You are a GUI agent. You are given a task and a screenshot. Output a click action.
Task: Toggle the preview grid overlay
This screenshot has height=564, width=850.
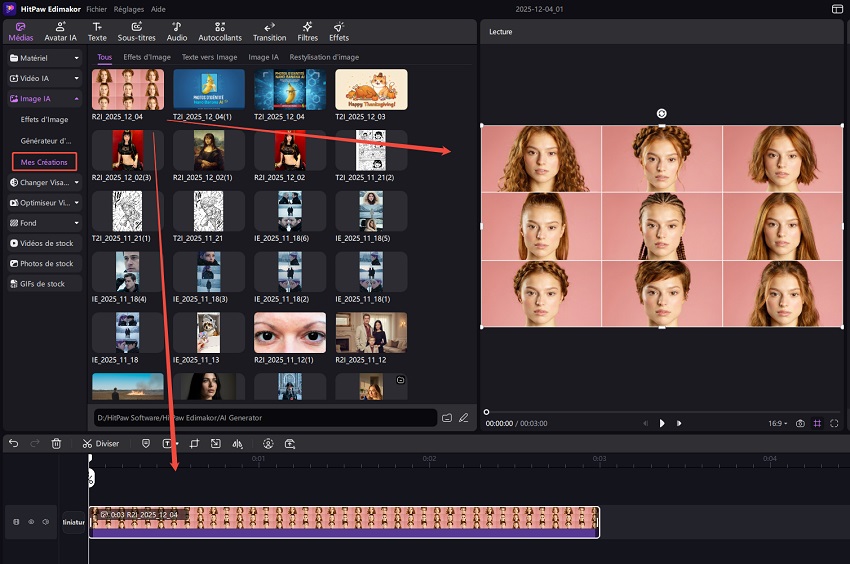point(817,424)
